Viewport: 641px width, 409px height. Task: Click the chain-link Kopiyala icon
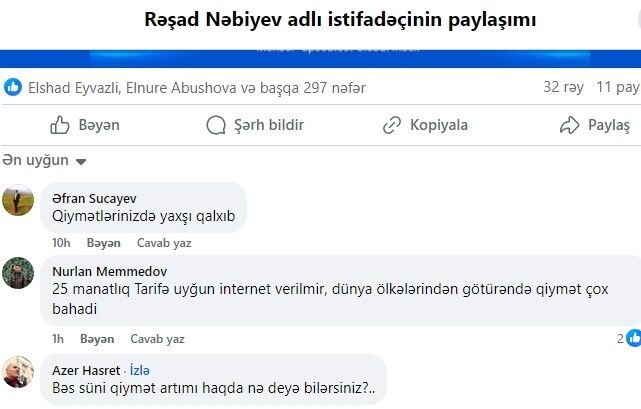tap(392, 125)
